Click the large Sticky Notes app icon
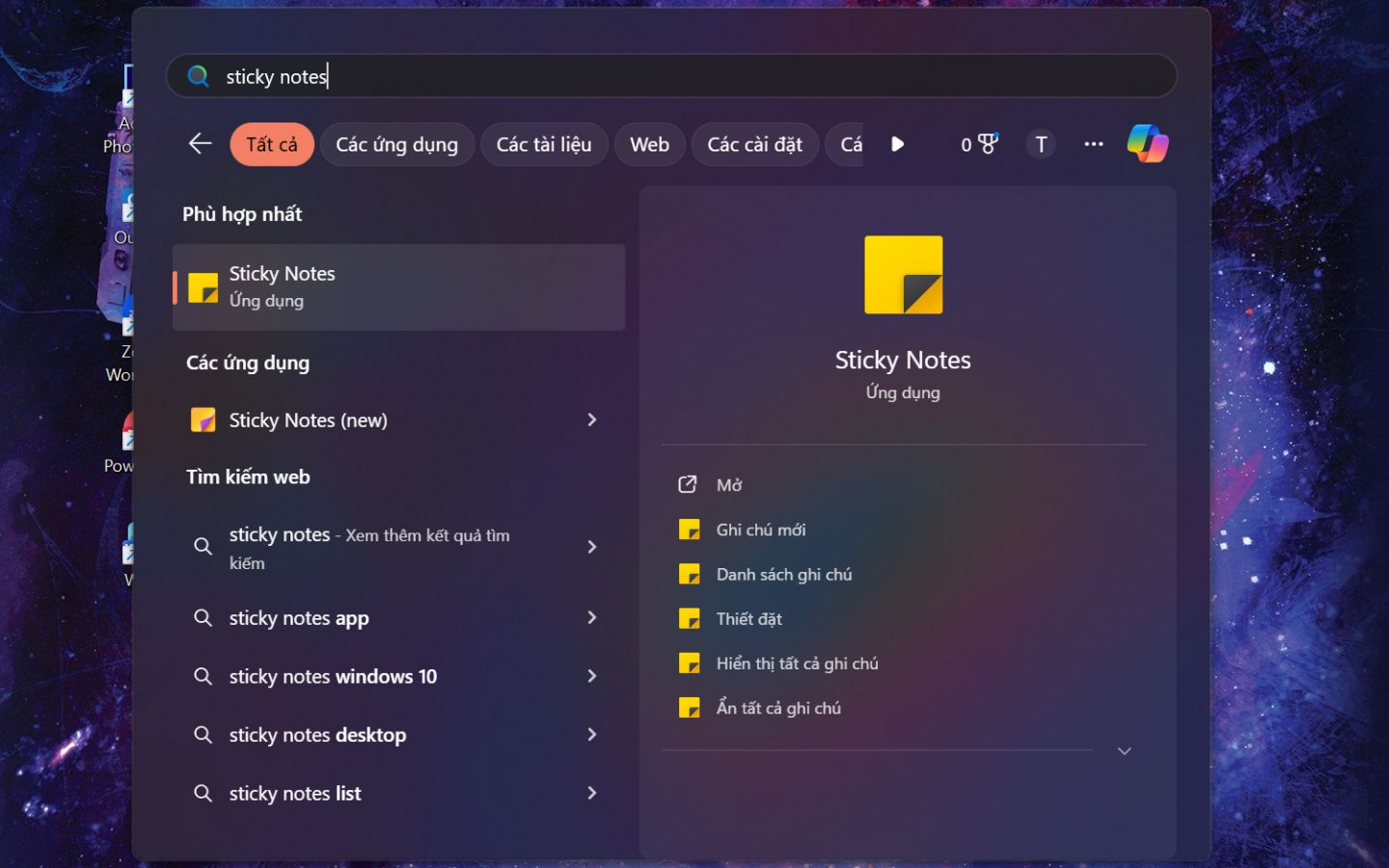This screenshot has height=868, width=1389. (x=903, y=275)
